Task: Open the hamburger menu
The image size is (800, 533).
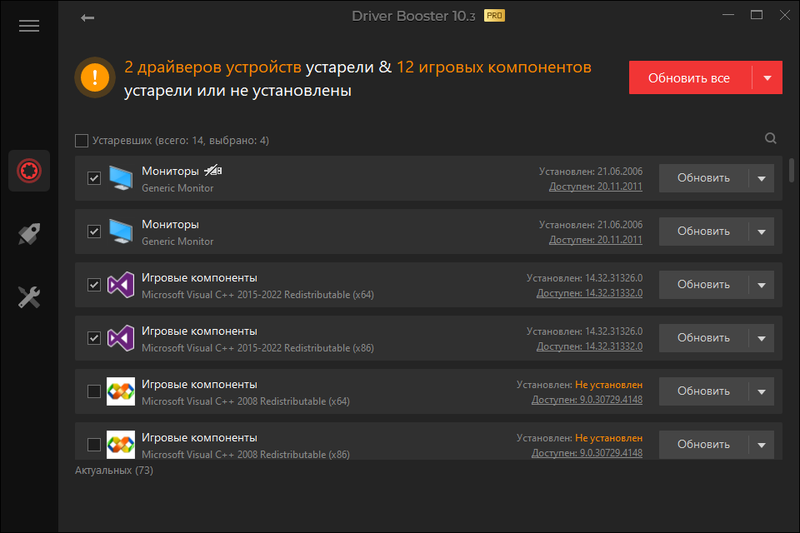Action: click(x=29, y=26)
